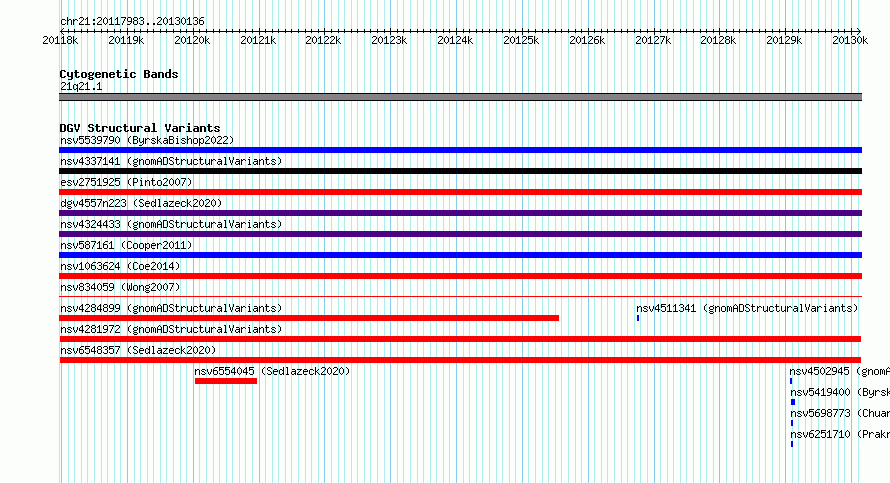
Task: Select the purple dgv4557n223 variant bar
Action: point(460,213)
